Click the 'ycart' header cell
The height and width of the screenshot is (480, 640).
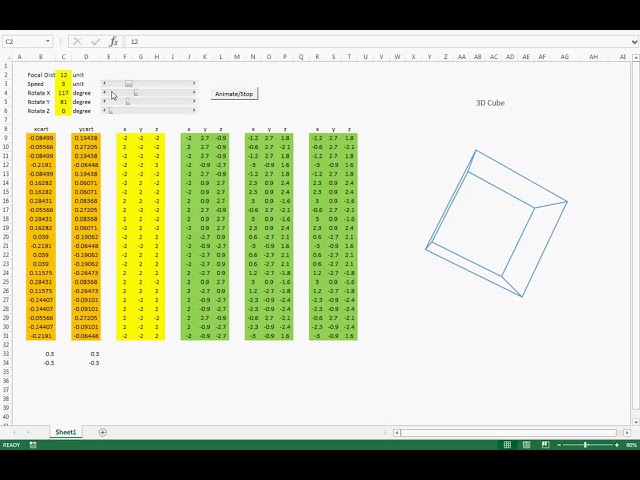pyautogui.click(x=86, y=129)
